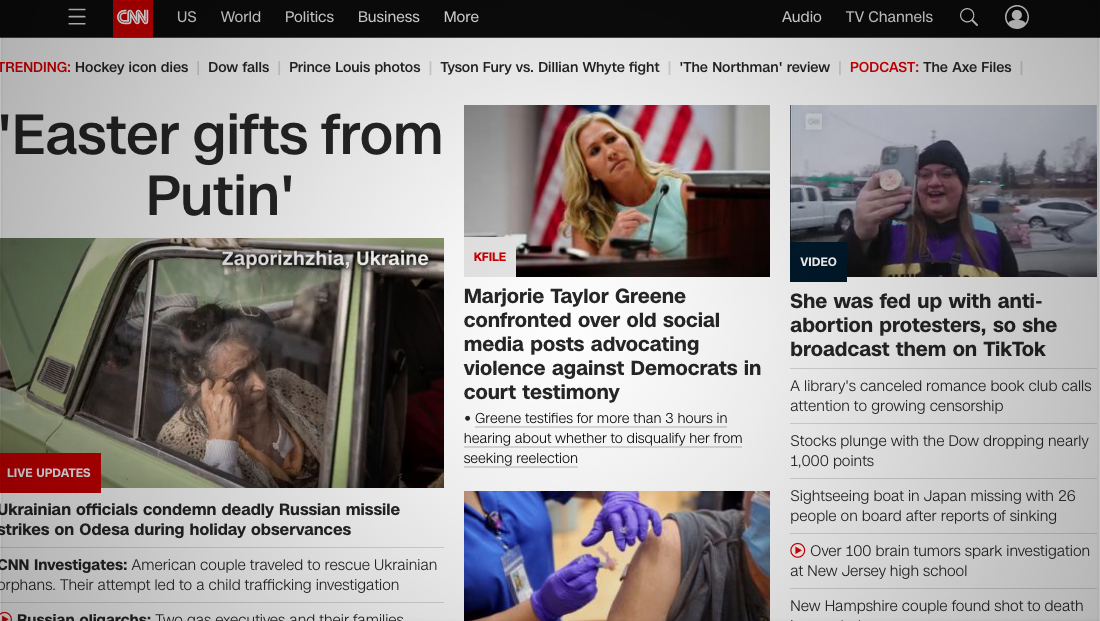Image resolution: width=1100 pixels, height=621 pixels.
Task: Open Marjorie Taylor Greene hearing photo
Action: tap(617, 191)
